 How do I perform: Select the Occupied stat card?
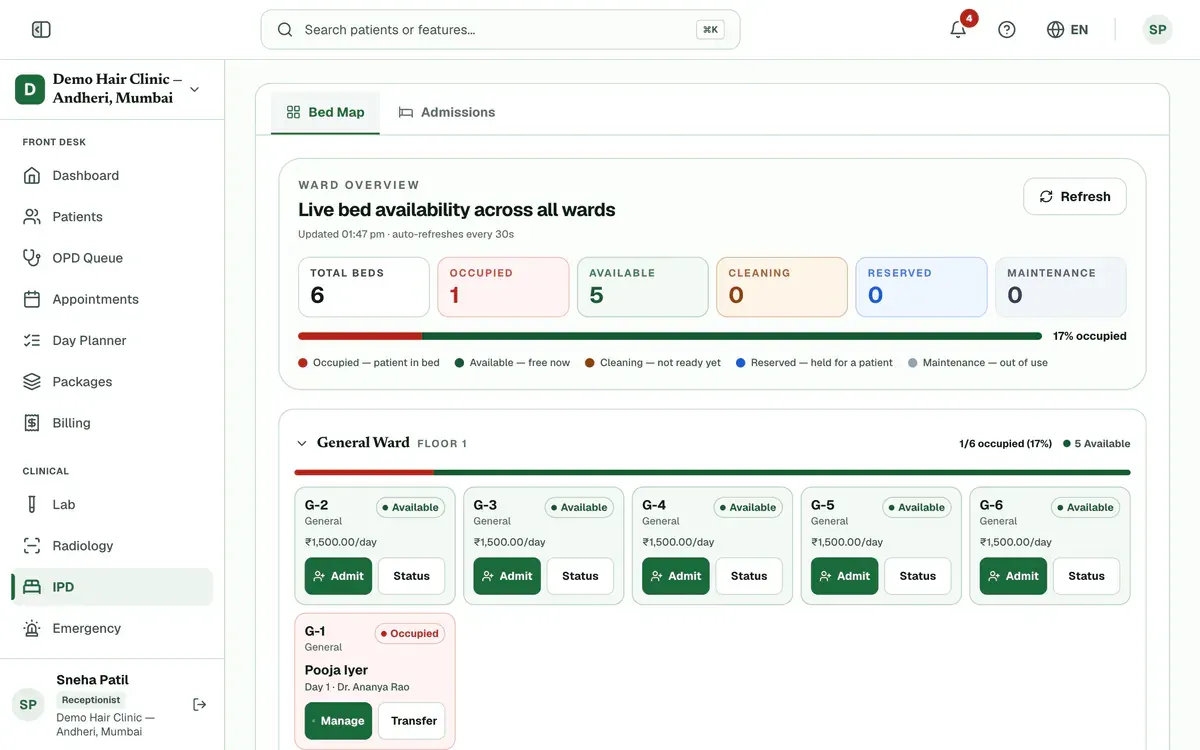pos(503,288)
